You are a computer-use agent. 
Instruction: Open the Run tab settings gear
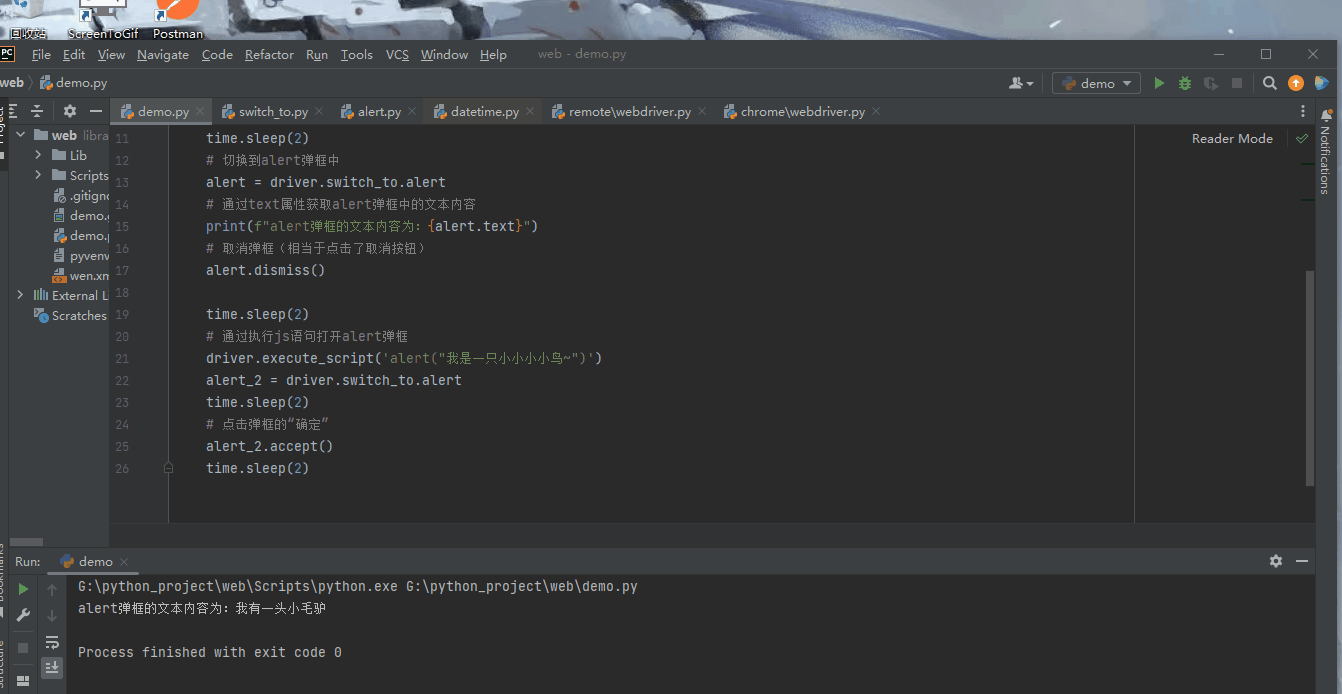click(x=1276, y=561)
